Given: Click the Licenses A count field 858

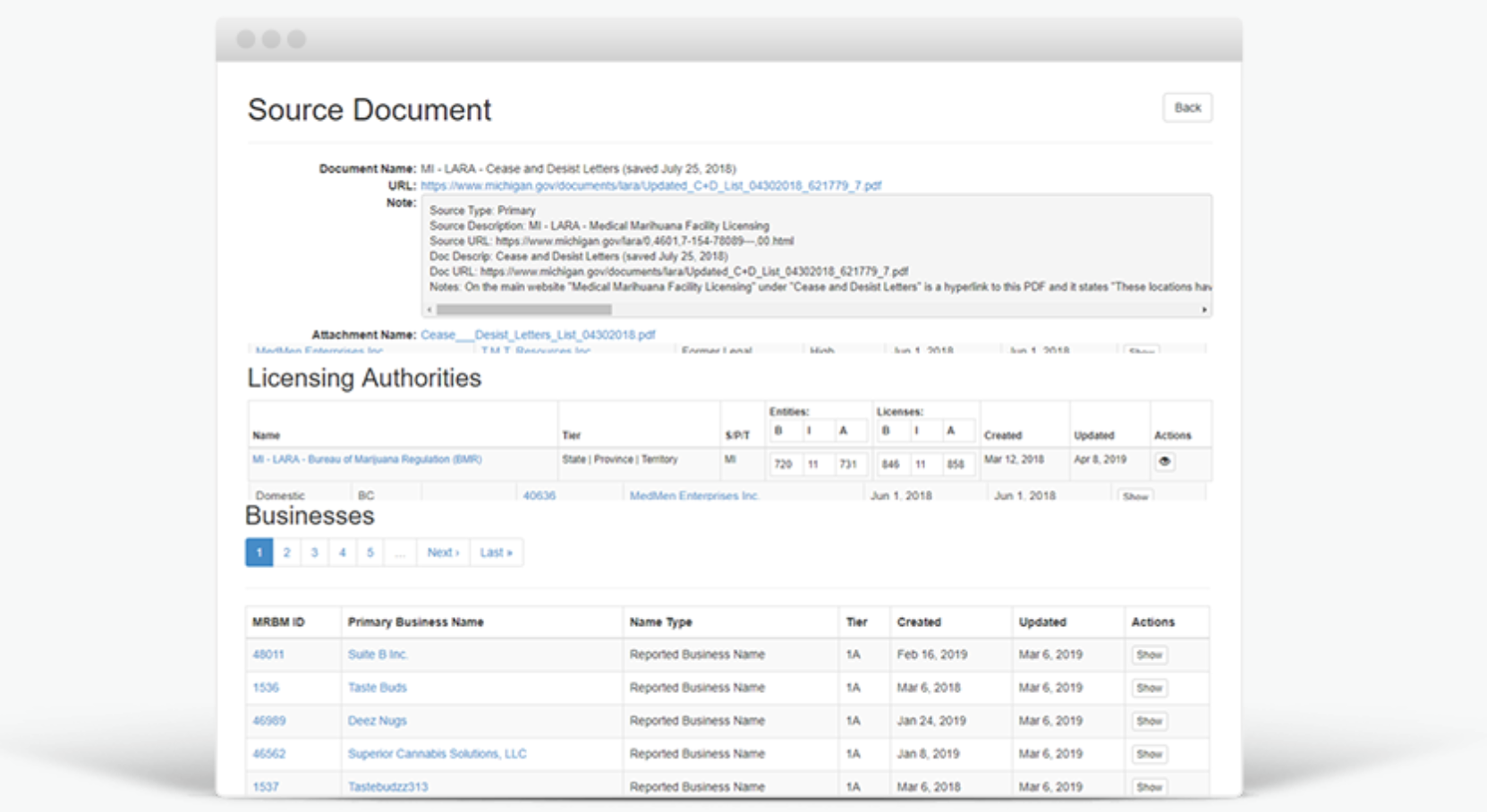Looking at the screenshot, I should (x=956, y=464).
